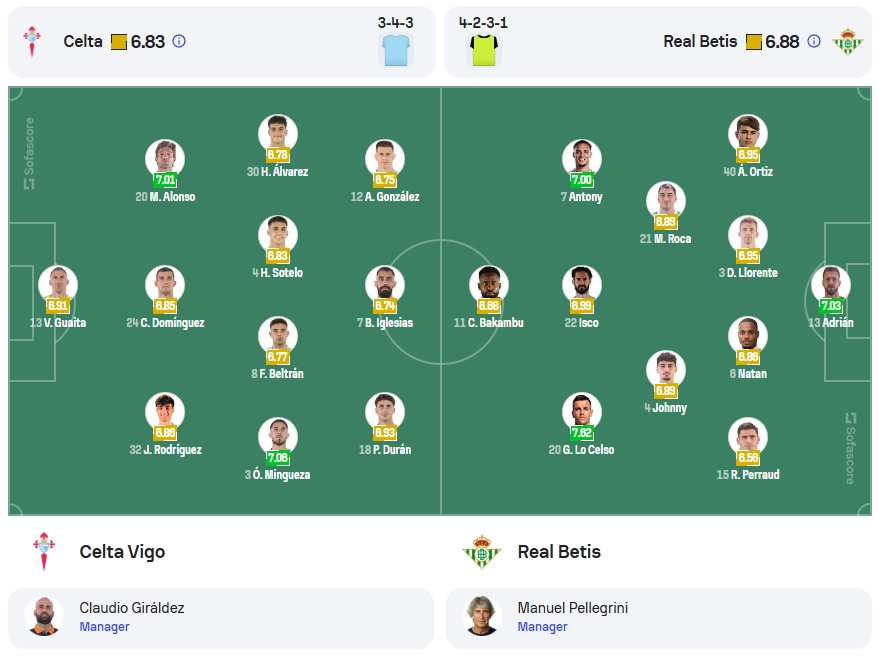Select B. Iglesias player name label
Image resolution: width=878 pixels, height=656 pixels.
click(385, 323)
